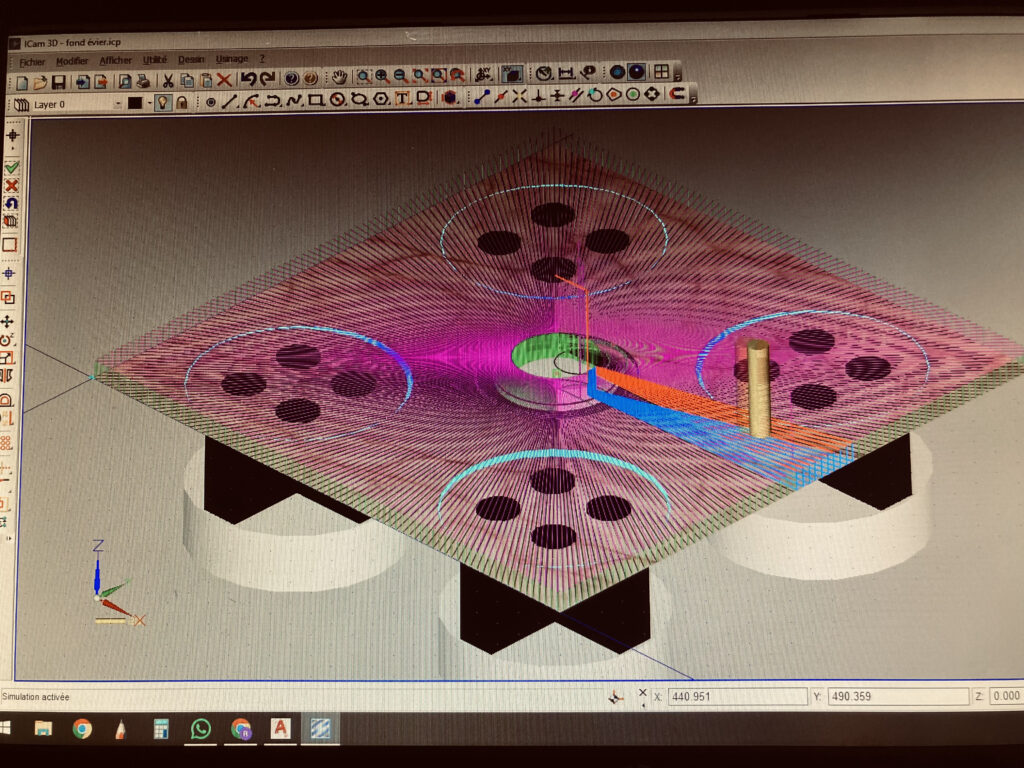Click the Zoom window icon
Screen dimensions: 1024x768
(363, 76)
